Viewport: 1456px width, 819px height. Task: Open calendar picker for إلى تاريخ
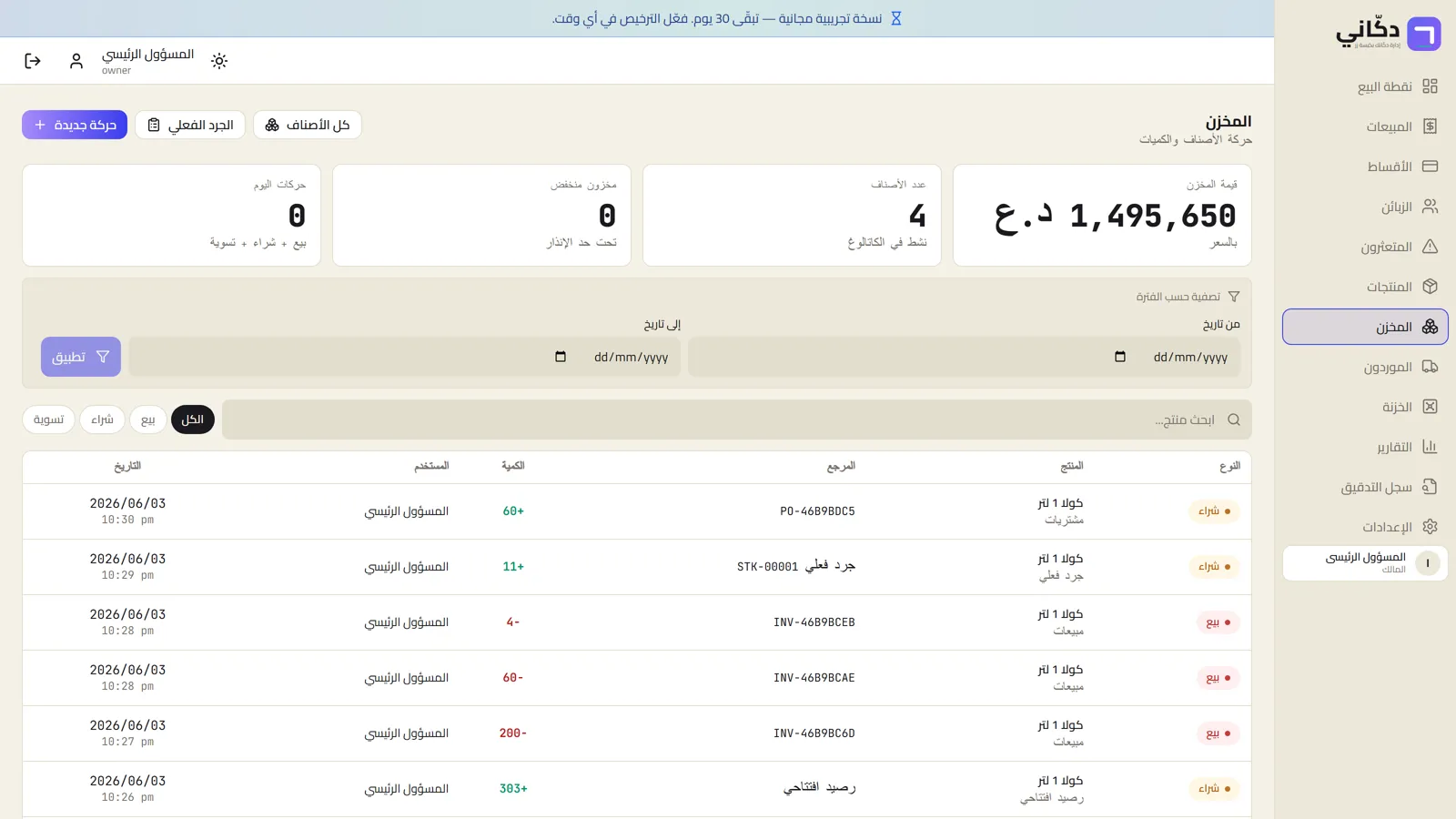(x=561, y=357)
